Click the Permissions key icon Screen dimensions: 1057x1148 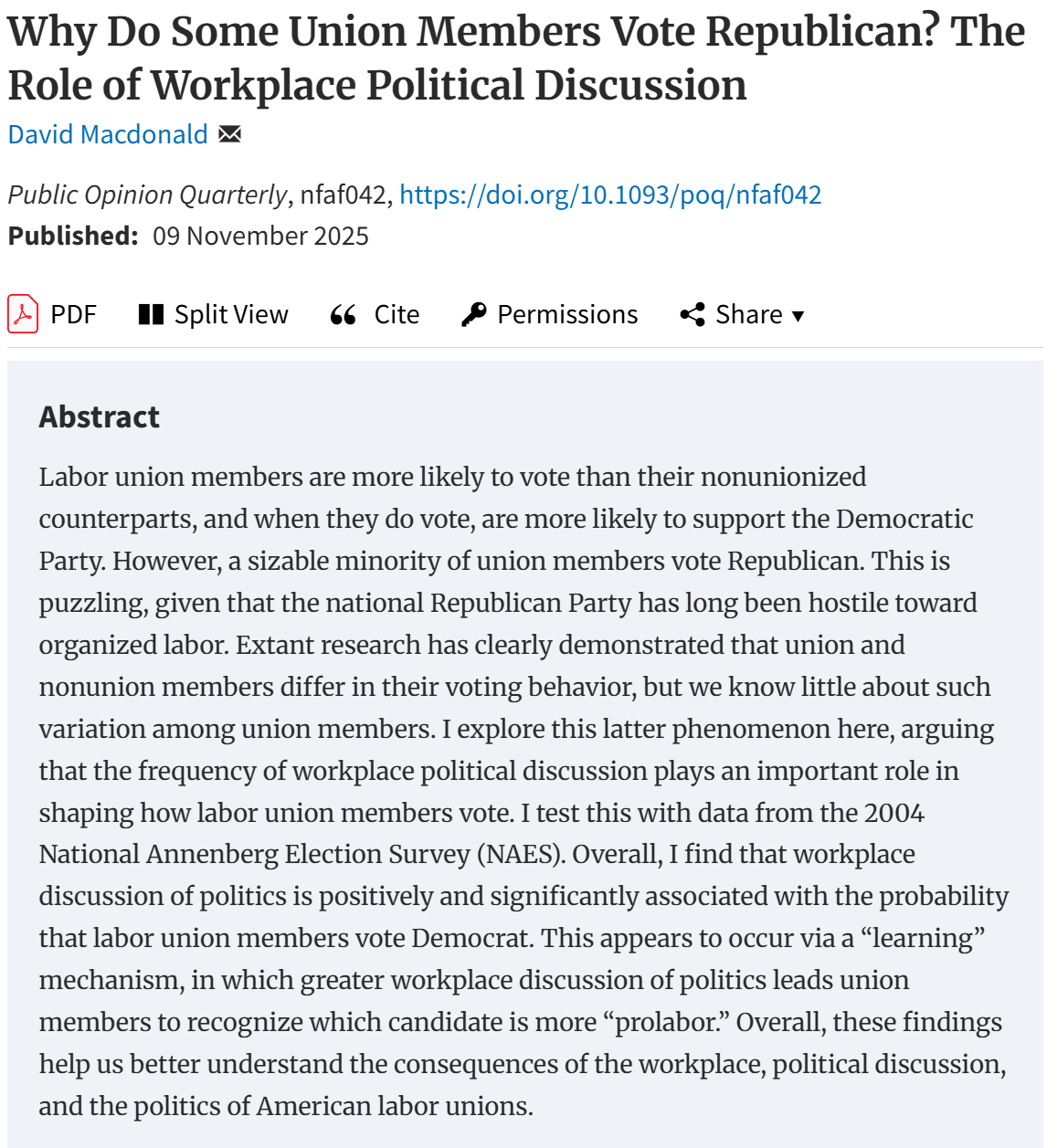(474, 315)
